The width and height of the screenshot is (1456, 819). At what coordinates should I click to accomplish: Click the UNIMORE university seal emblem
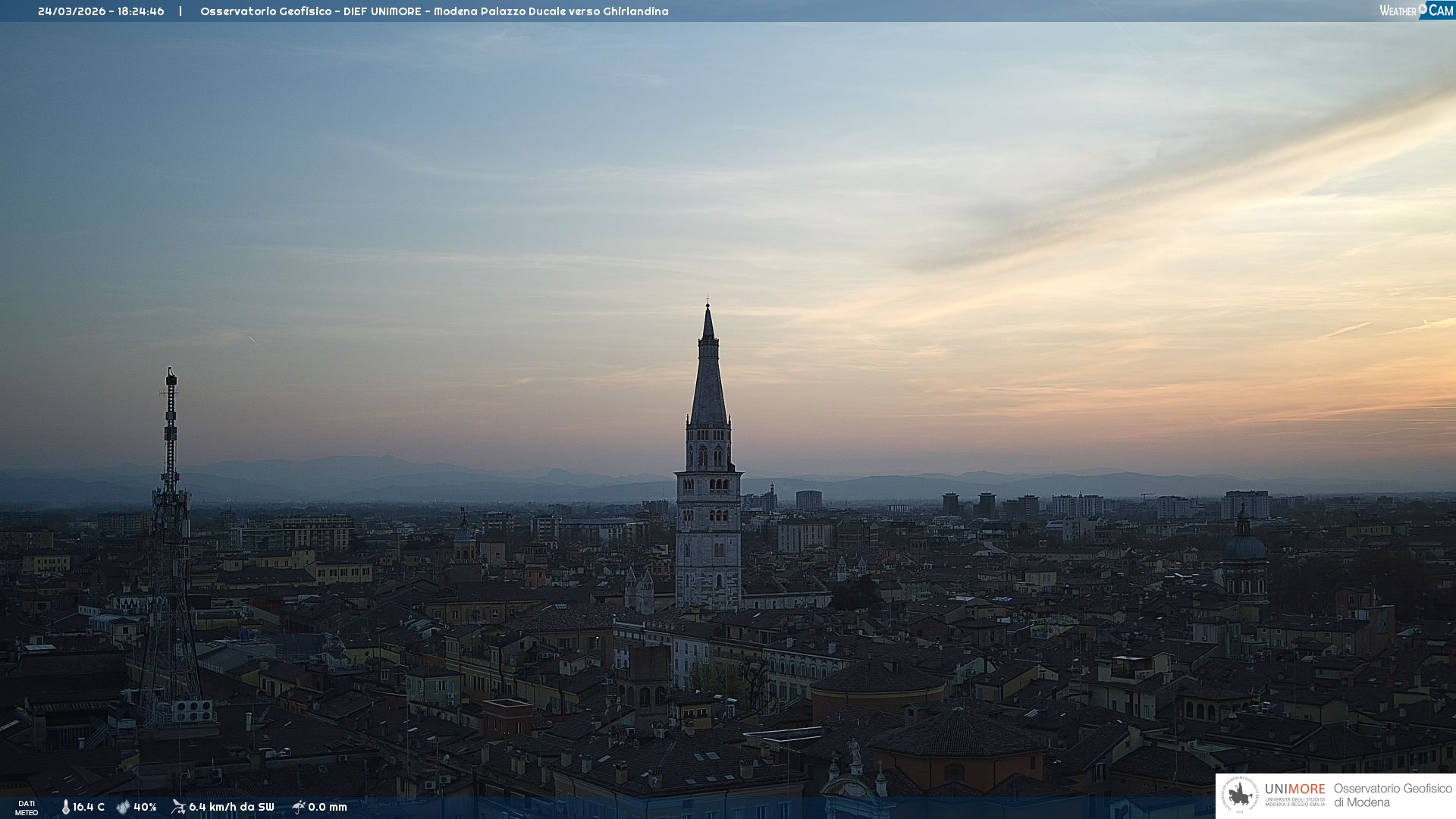pos(1240,795)
